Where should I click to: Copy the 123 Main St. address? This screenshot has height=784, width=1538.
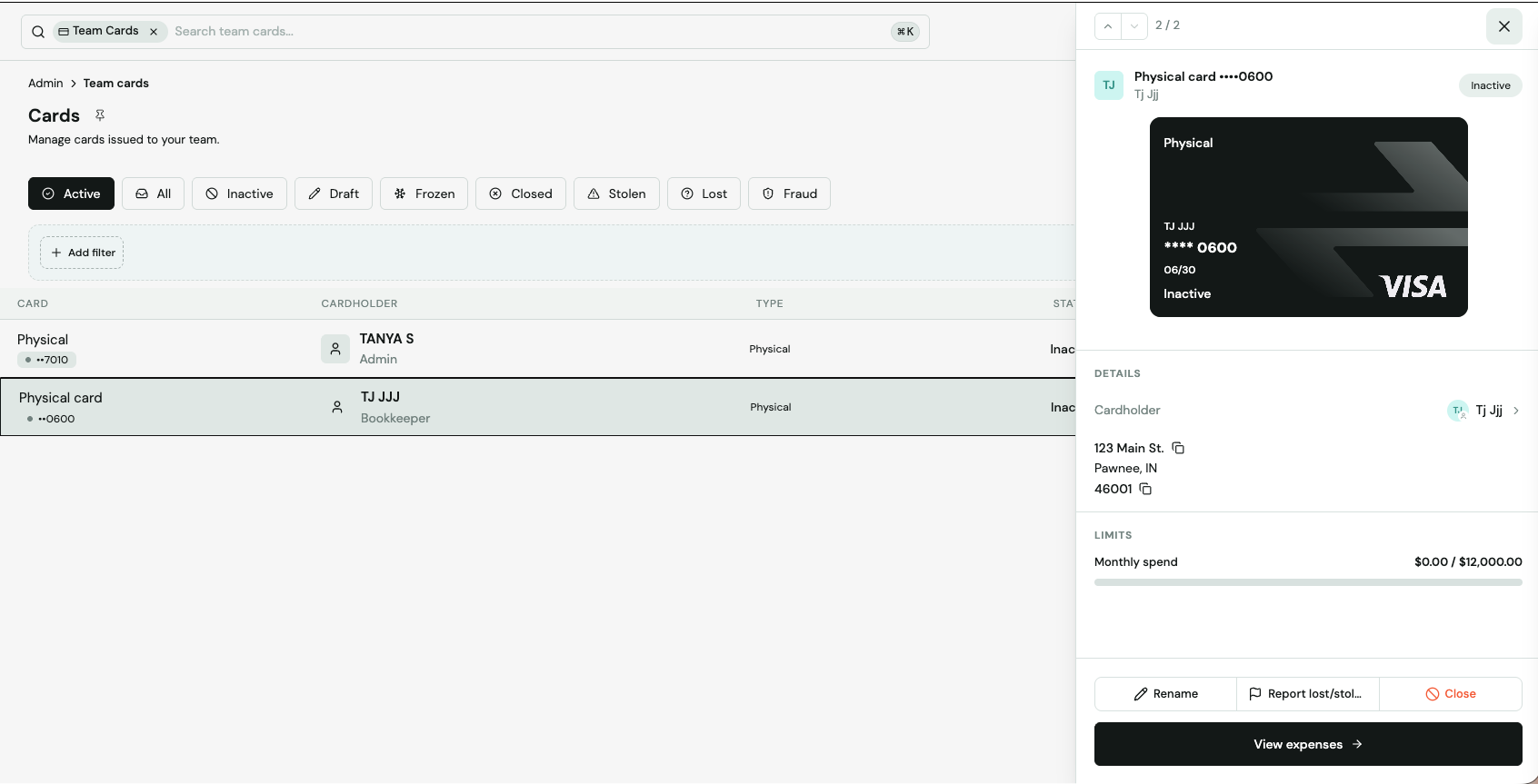point(1178,448)
